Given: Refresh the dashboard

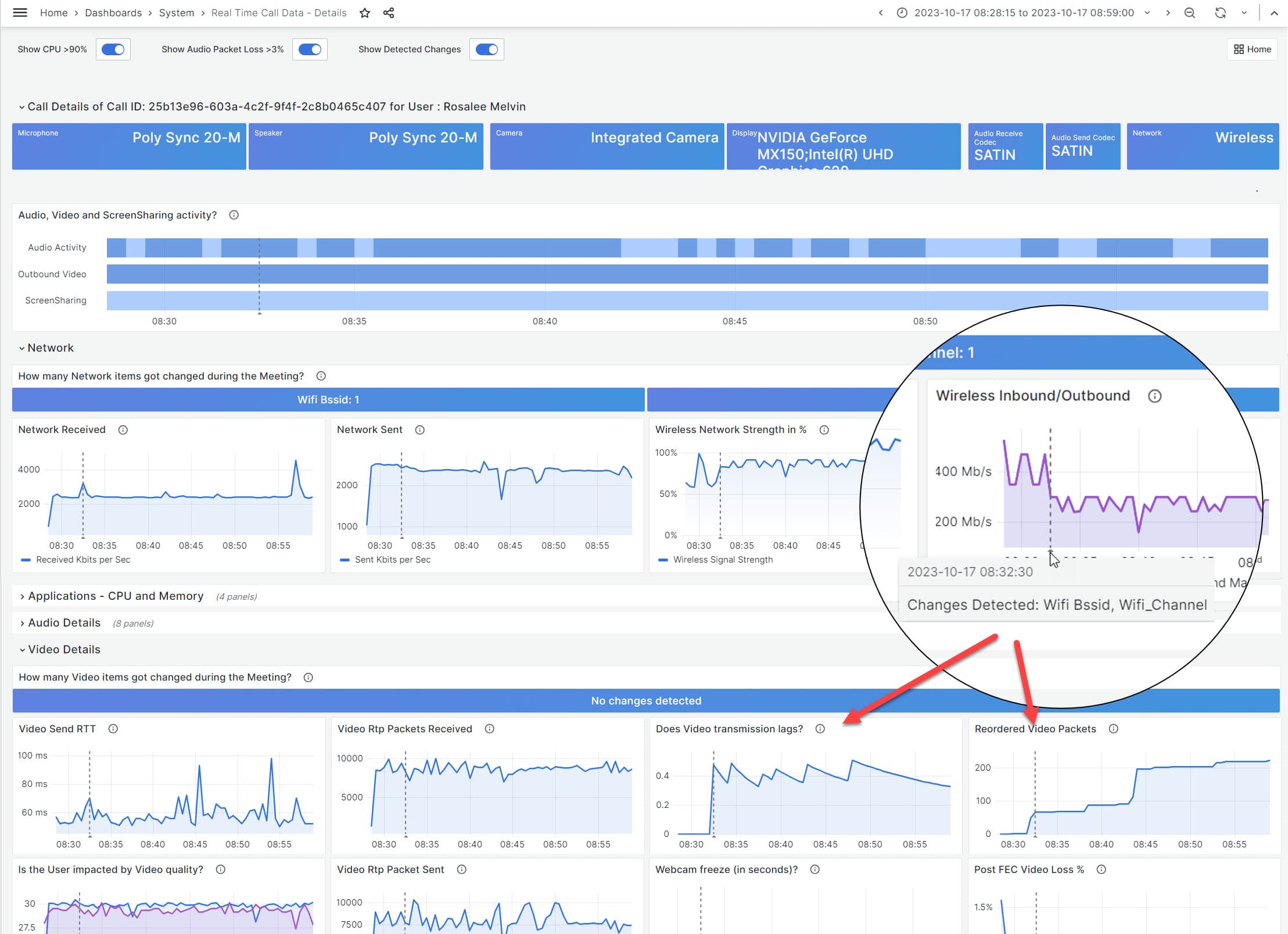Looking at the screenshot, I should 1221,13.
